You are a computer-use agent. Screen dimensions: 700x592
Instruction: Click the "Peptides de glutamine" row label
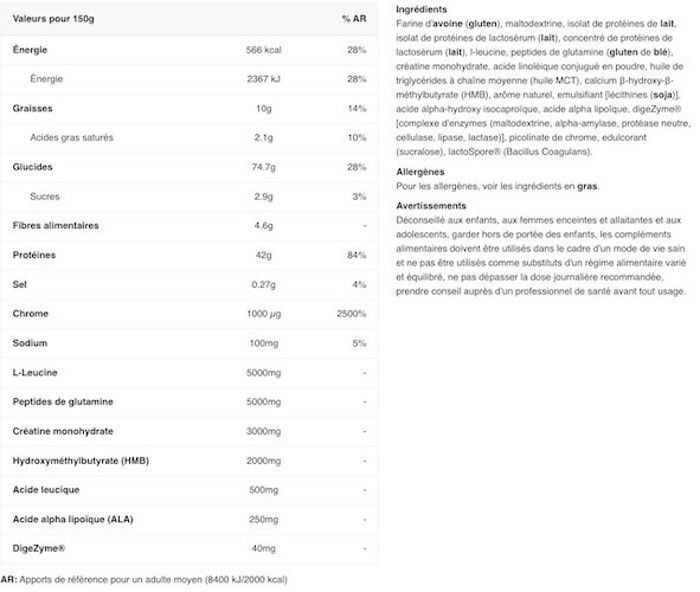tap(62, 402)
